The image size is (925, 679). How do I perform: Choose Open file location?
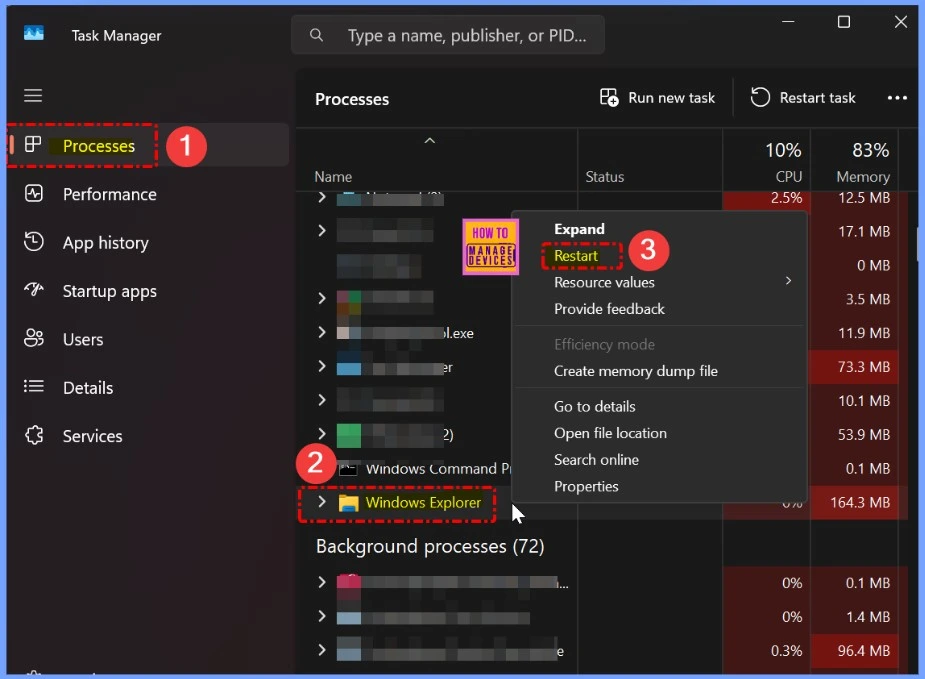[610, 432]
